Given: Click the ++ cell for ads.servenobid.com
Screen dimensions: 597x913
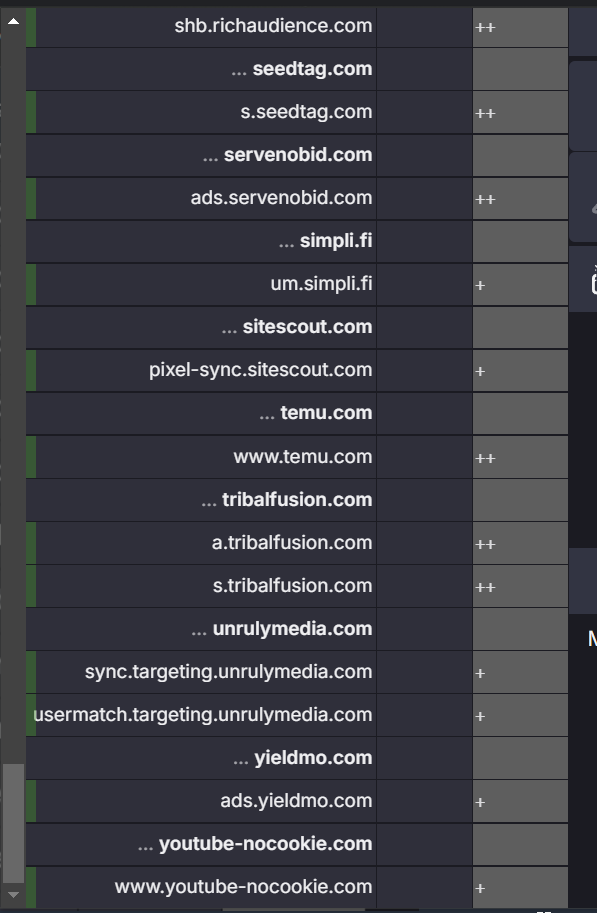Looking at the screenshot, I should [520, 199].
